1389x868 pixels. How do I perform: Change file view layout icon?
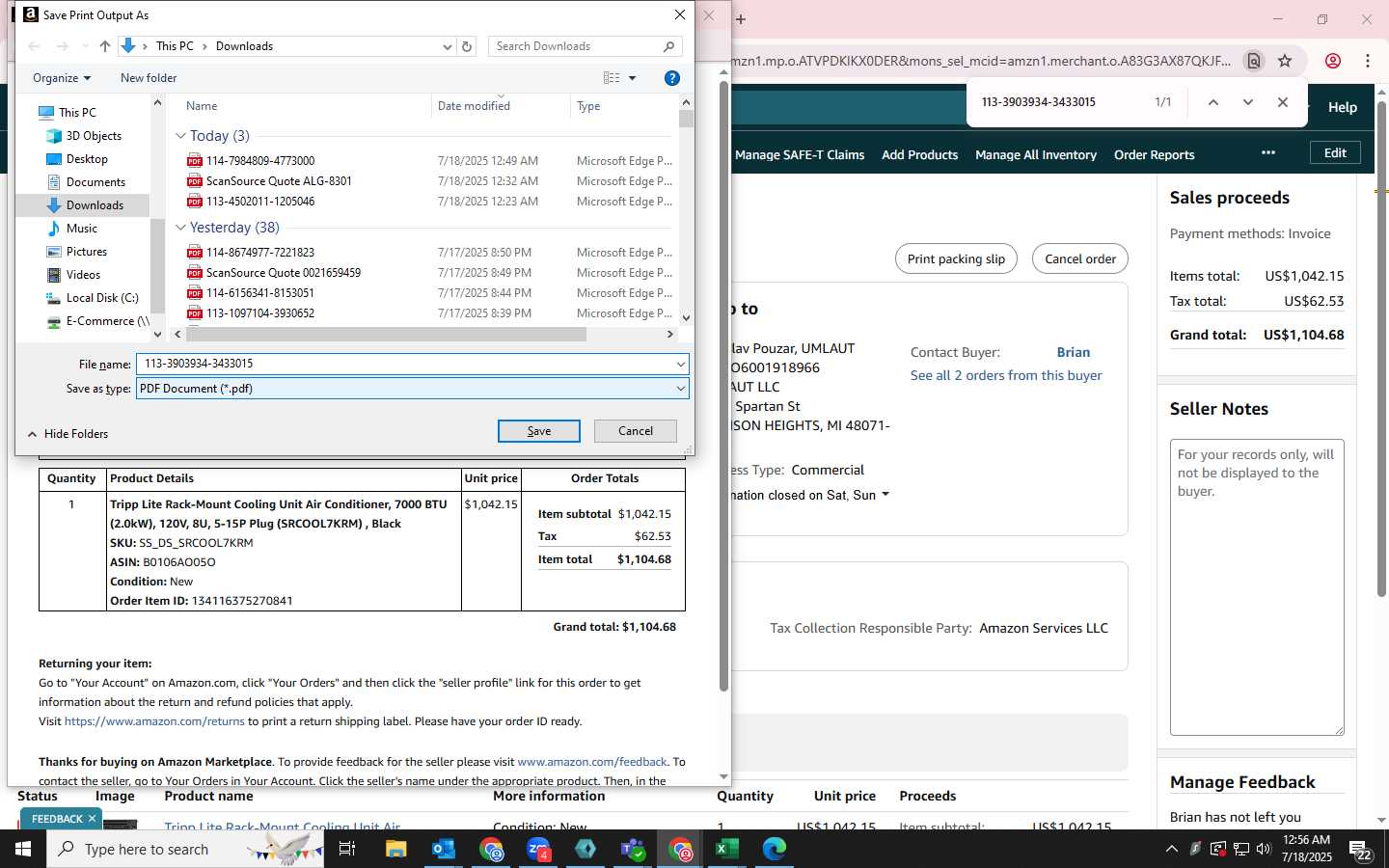tap(612, 78)
